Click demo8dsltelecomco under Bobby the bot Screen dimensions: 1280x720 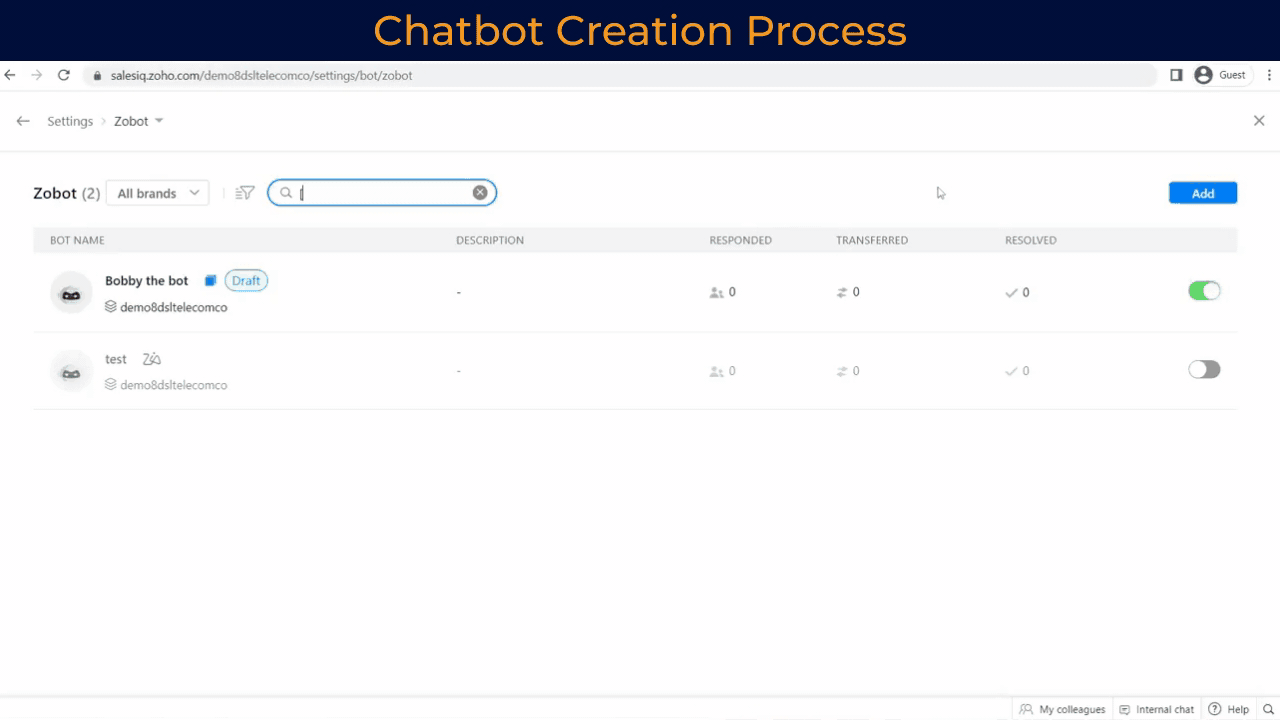click(x=174, y=307)
